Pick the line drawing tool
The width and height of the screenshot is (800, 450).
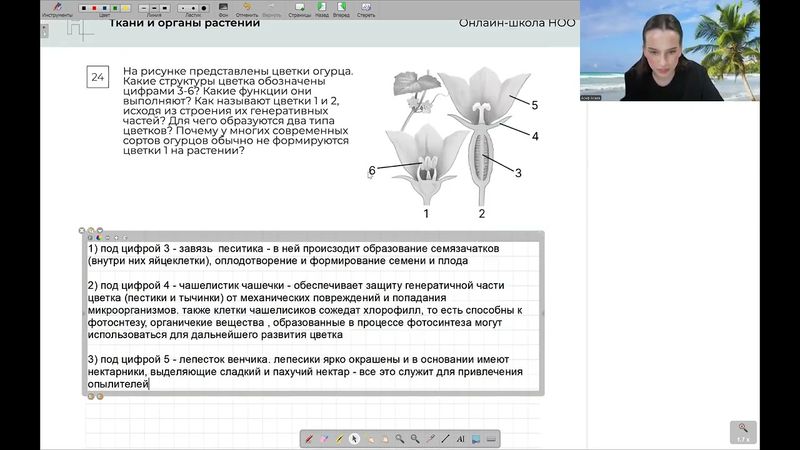tap(445, 438)
